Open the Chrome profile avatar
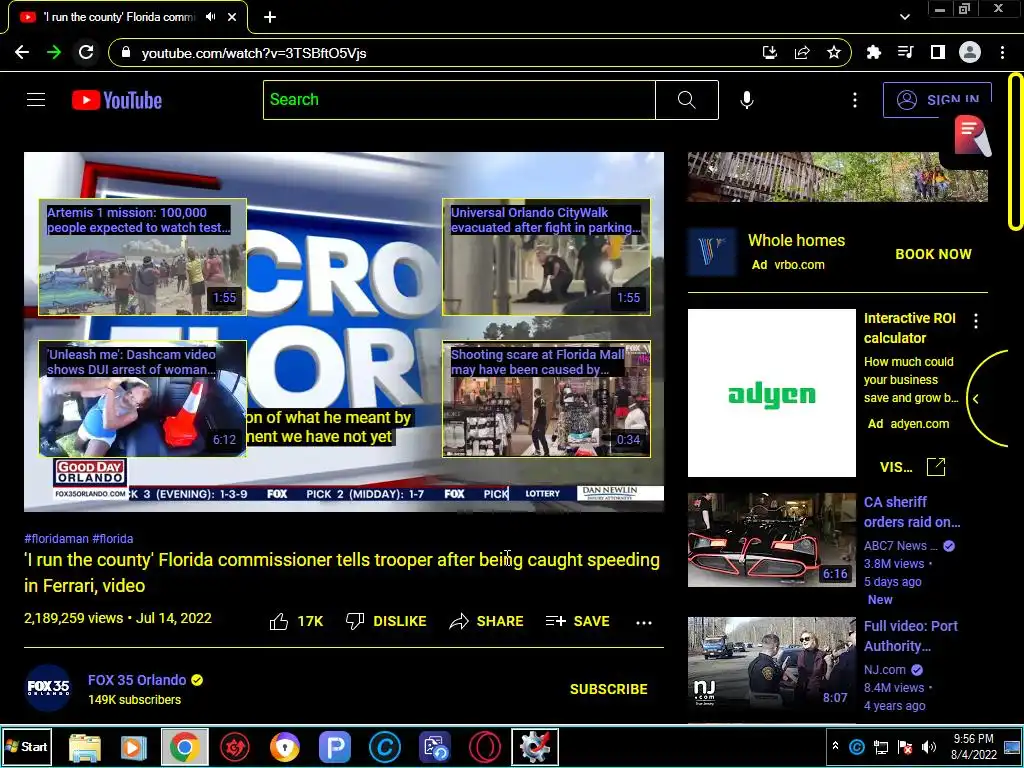Screen dimensions: 1024x768 (970, 53)
